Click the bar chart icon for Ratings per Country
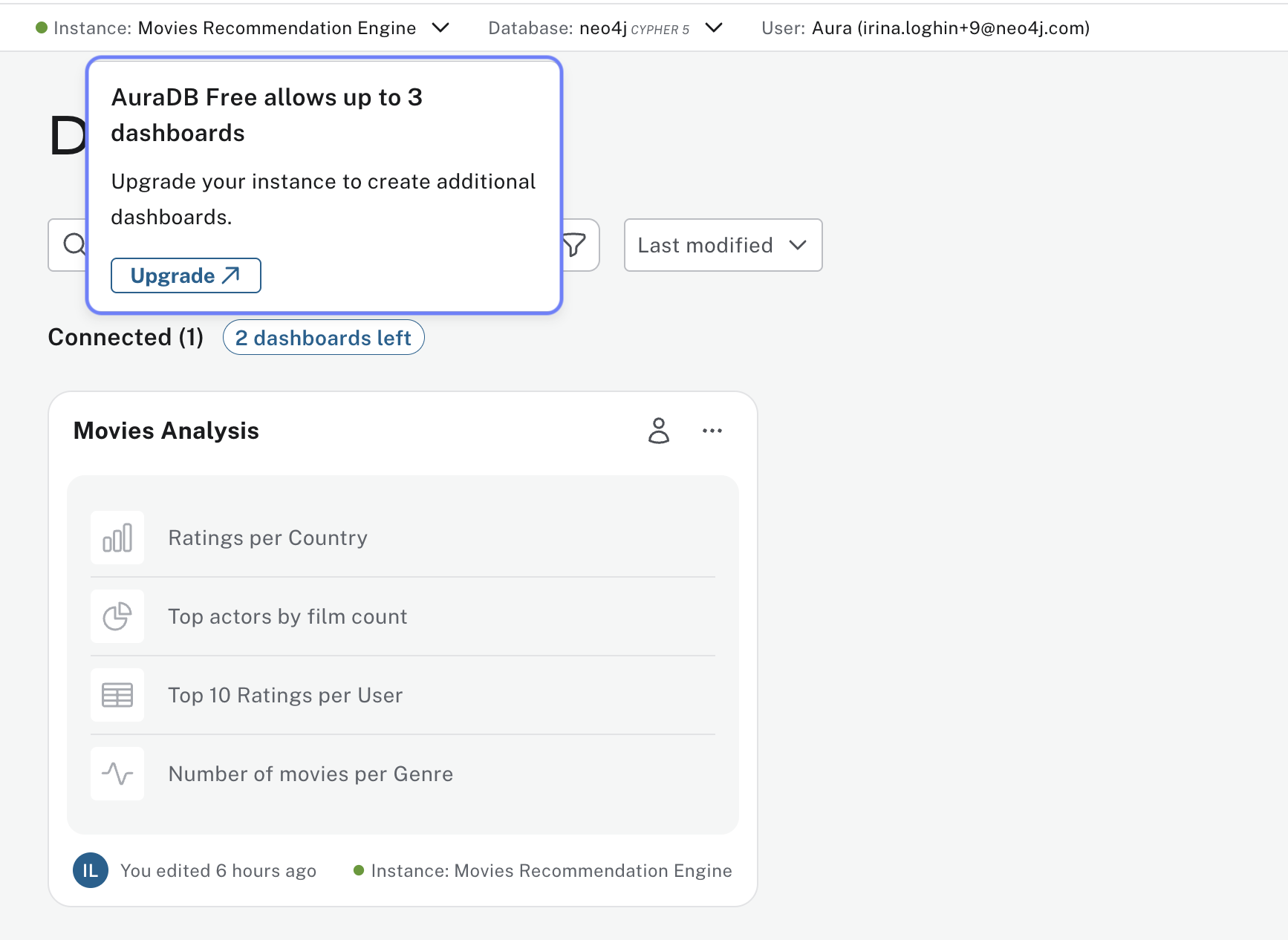Image resolution: width=1288 pixels, height=940 pixels. coord(117,538)
